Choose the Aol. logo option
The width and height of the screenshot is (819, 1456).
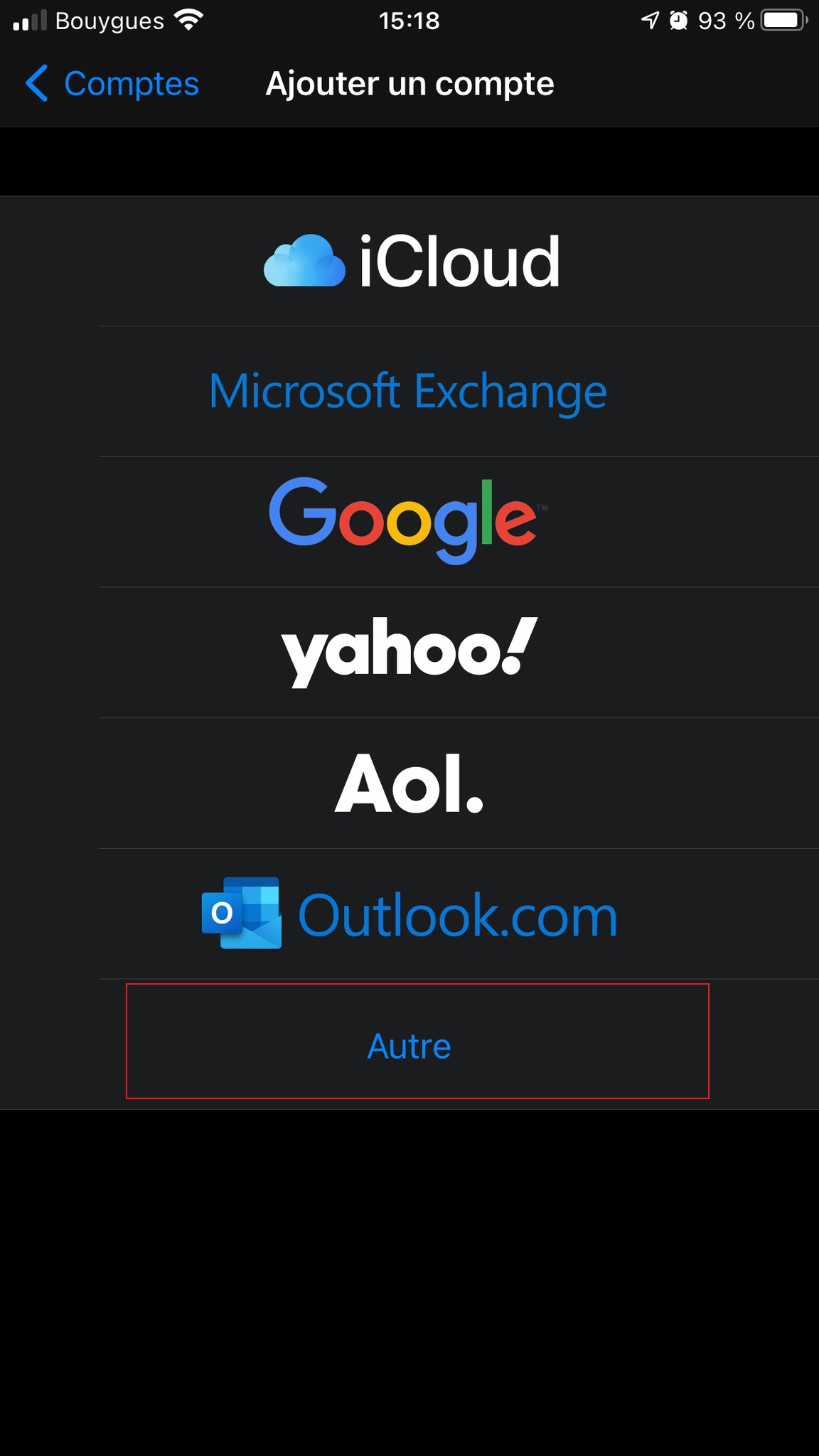[409, 783]
